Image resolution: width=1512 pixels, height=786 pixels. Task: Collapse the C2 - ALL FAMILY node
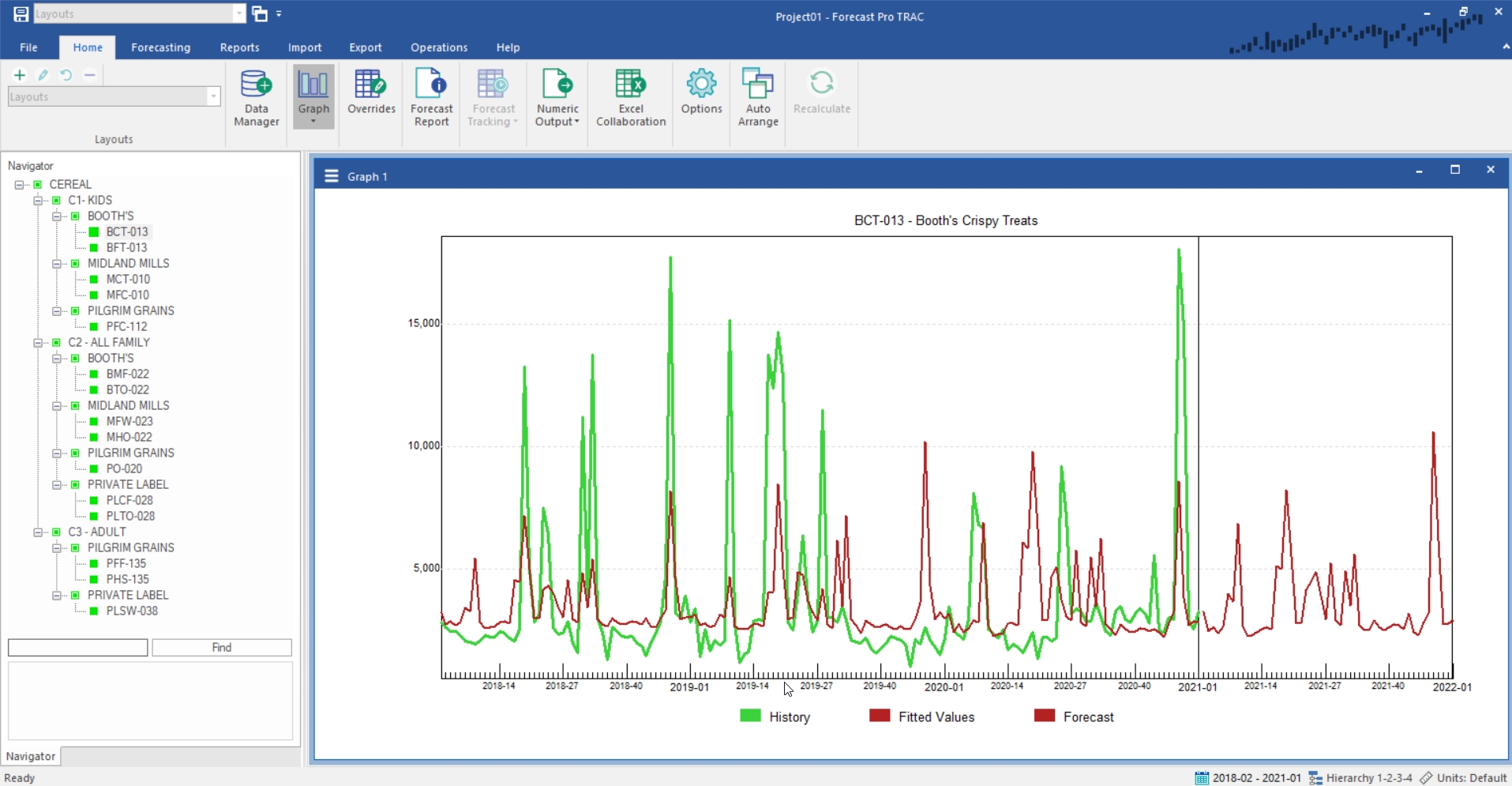point(38,343)
